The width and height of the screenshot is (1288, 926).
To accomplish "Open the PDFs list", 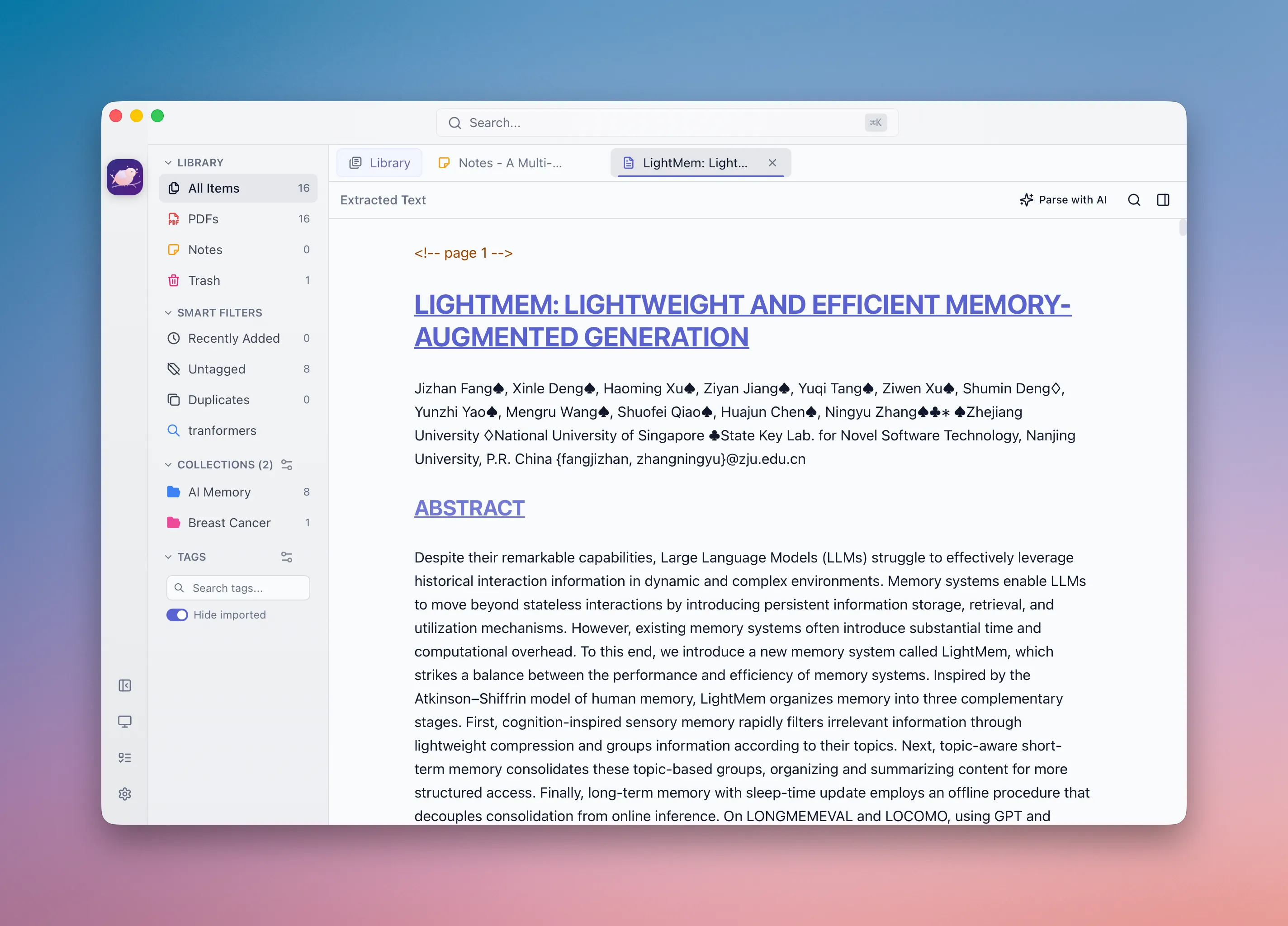I will coord(238,219).
